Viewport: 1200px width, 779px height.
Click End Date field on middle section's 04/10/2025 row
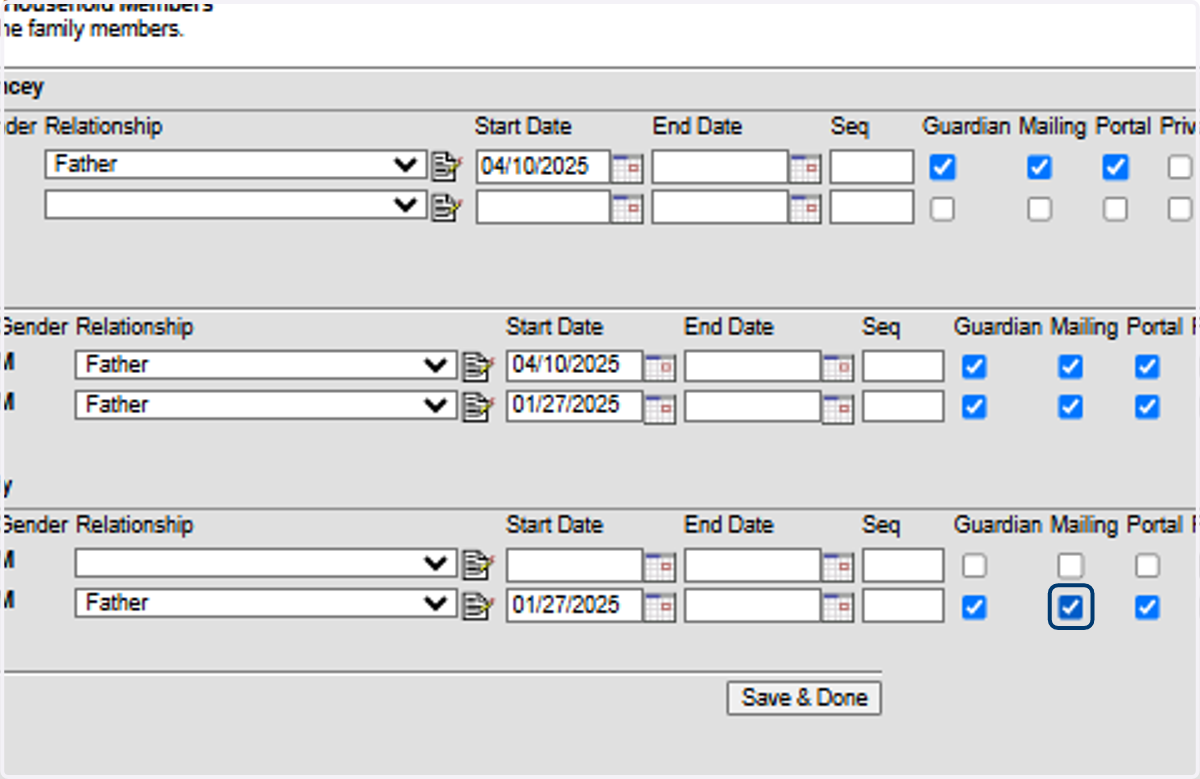coord(753,365)
